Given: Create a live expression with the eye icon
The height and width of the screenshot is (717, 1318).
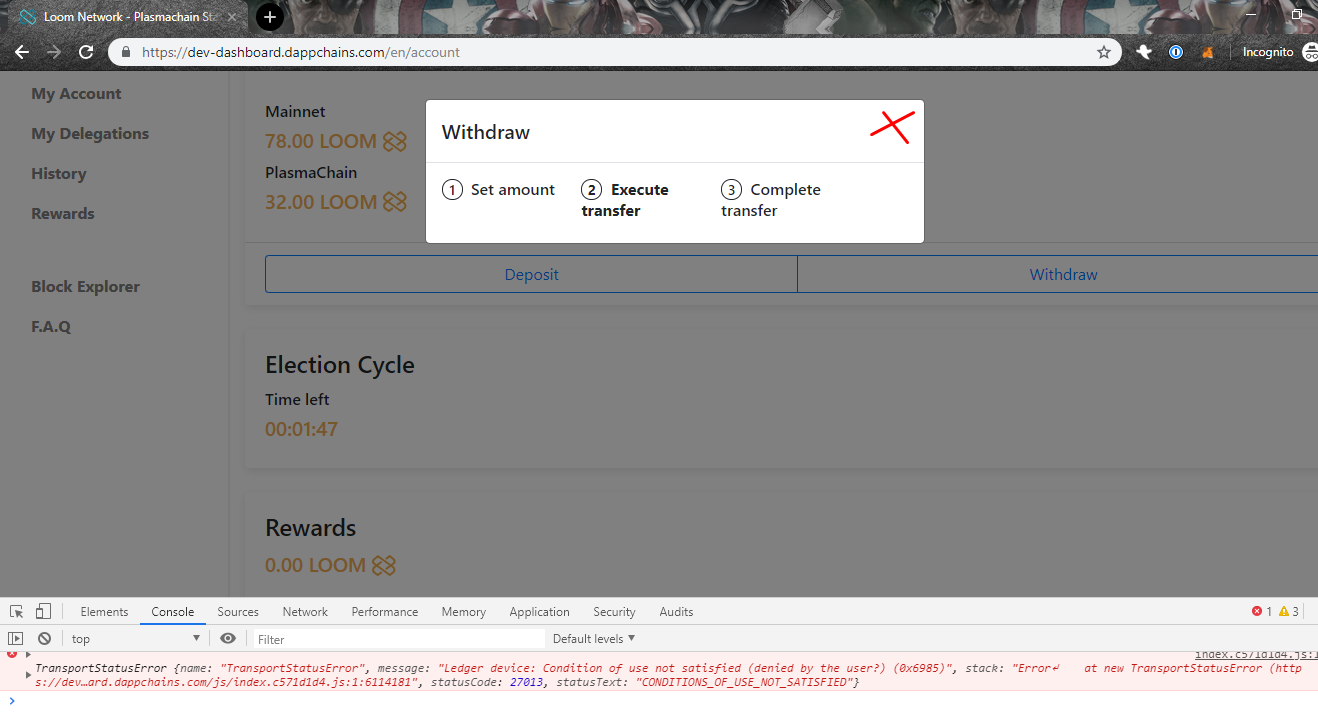Looking at the screenshot, I should click(228, 638).
